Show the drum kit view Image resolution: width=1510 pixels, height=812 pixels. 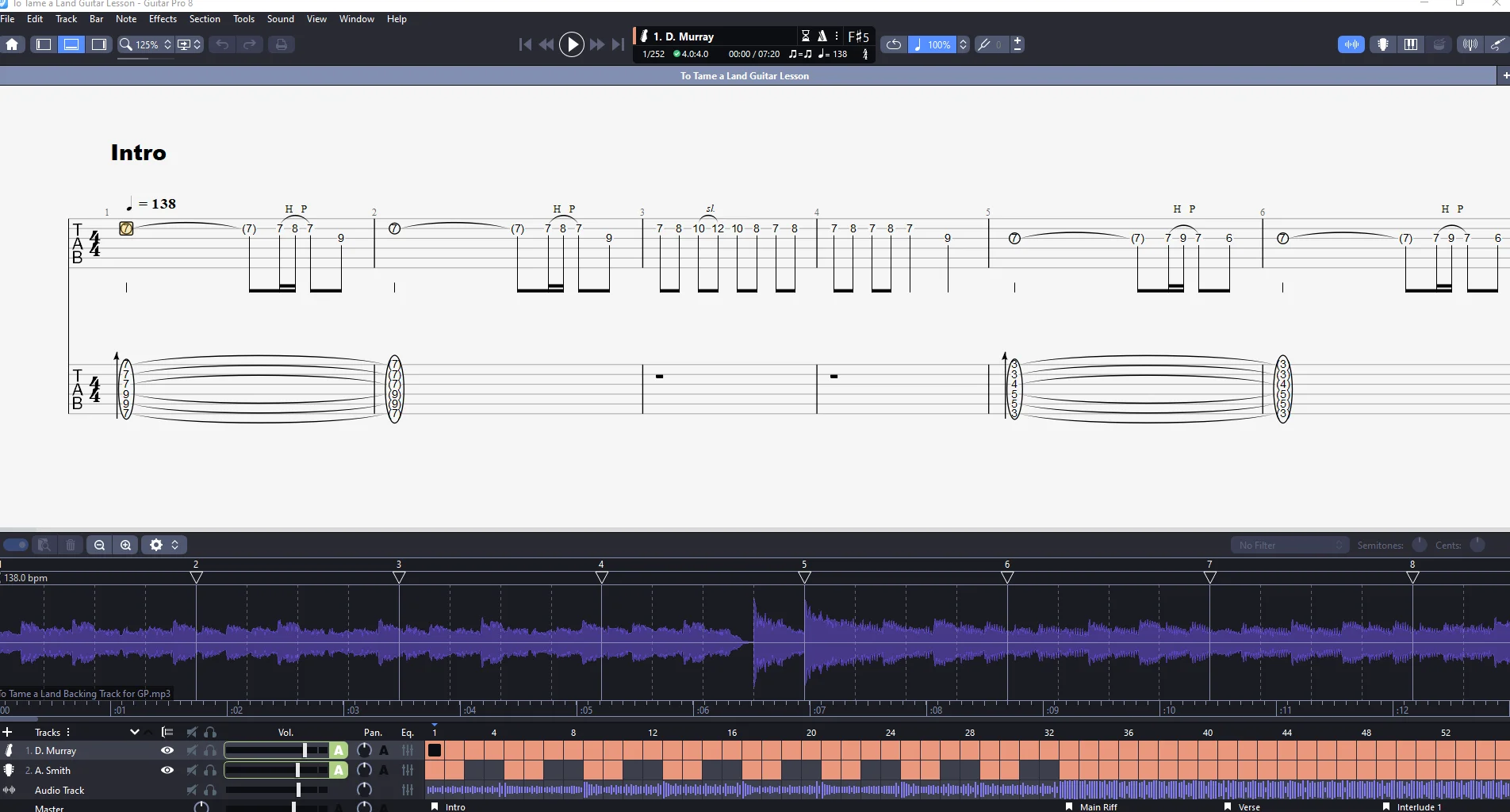pos(1439,44)
